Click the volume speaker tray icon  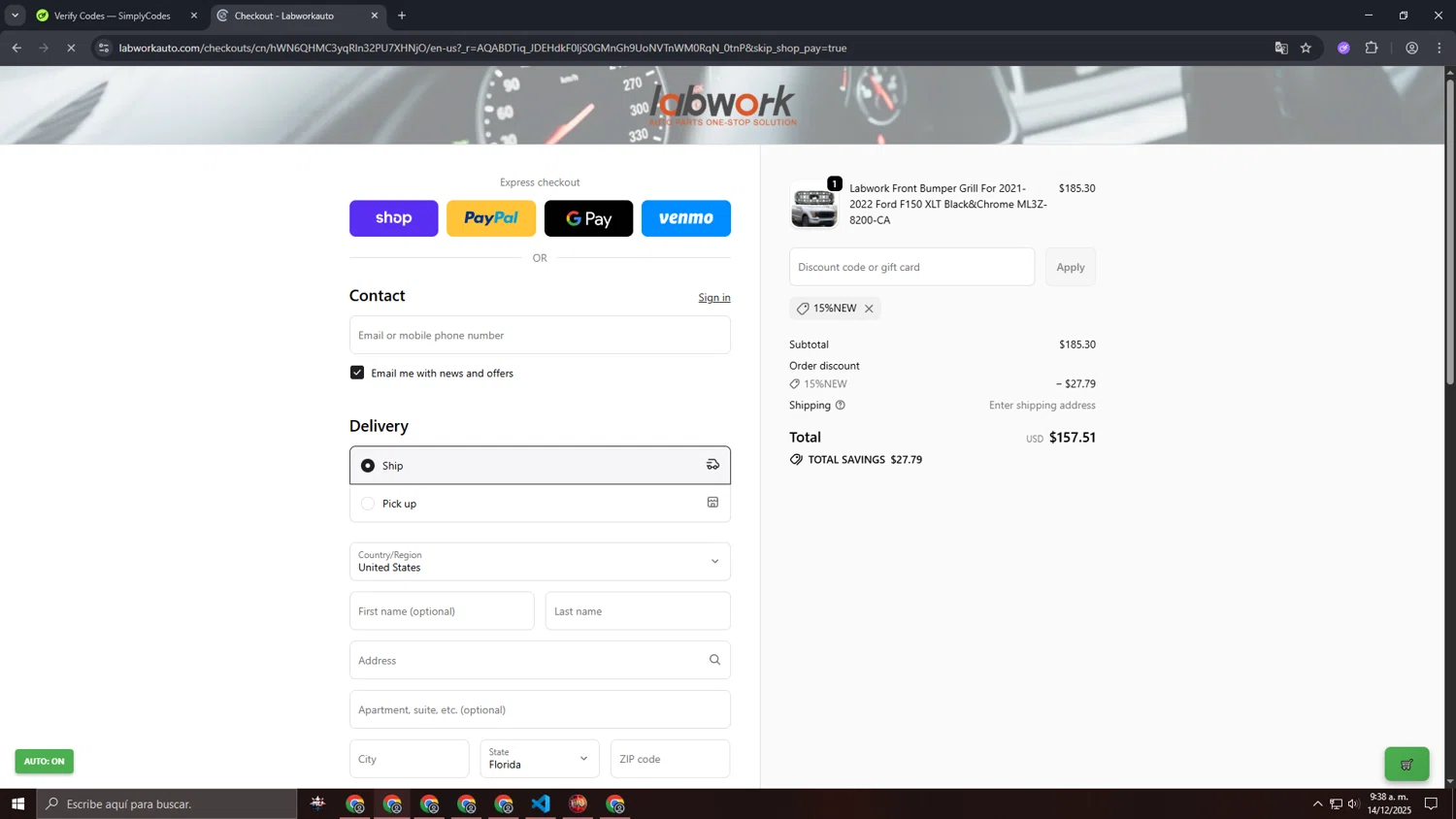pos(1353,803)
